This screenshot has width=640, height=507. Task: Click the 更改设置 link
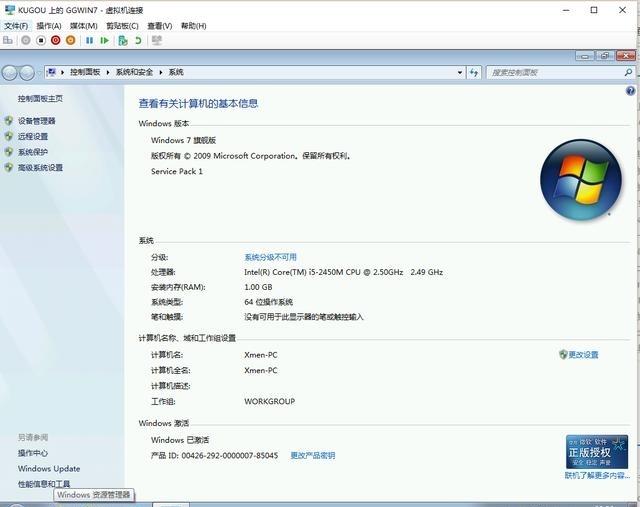(x=582, y=355)
